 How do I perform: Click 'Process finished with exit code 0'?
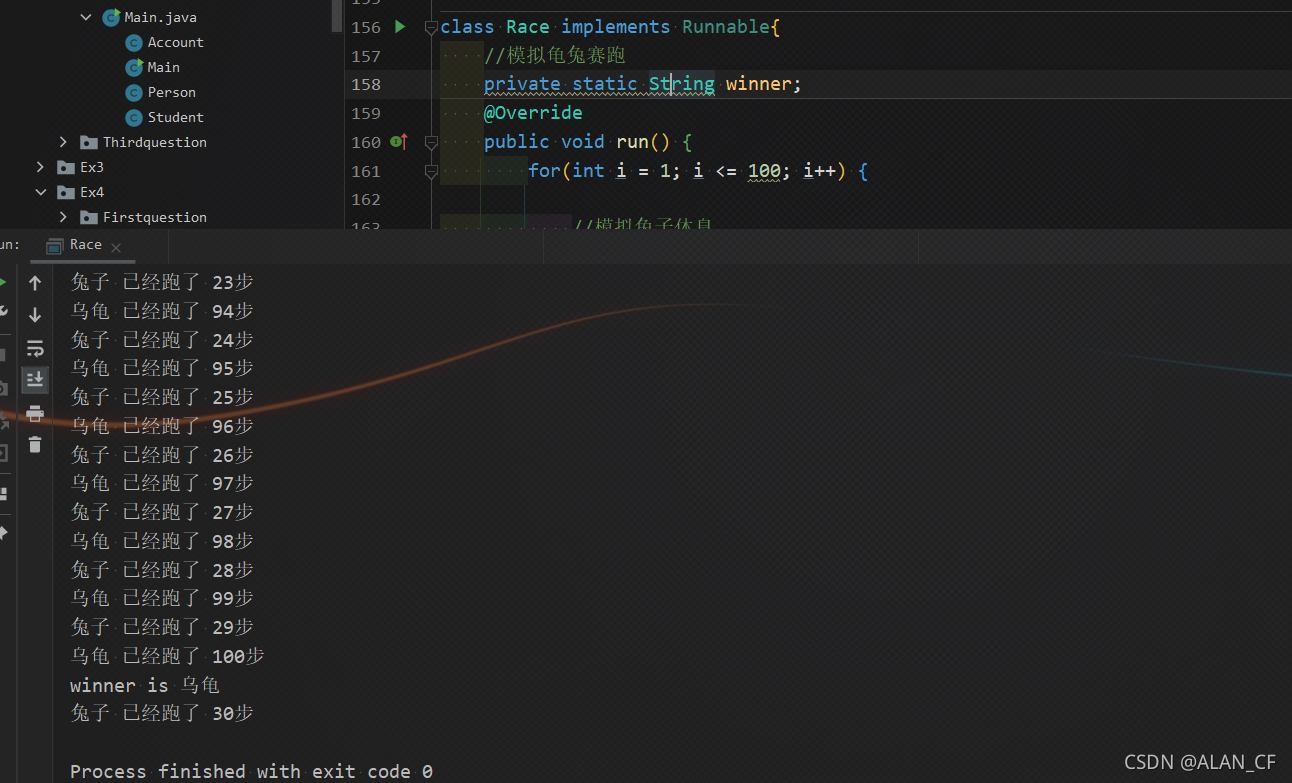point(251,771)
